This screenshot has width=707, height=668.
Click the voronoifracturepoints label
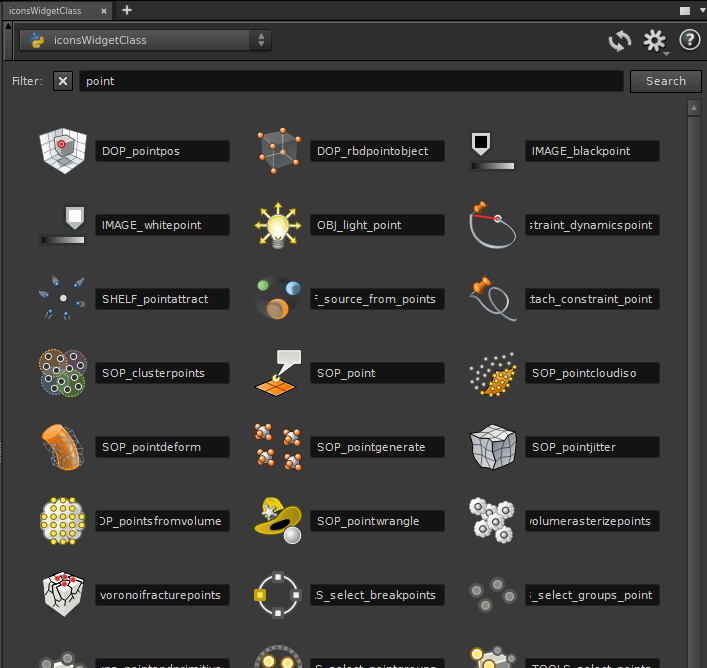[x=162, y=595]
